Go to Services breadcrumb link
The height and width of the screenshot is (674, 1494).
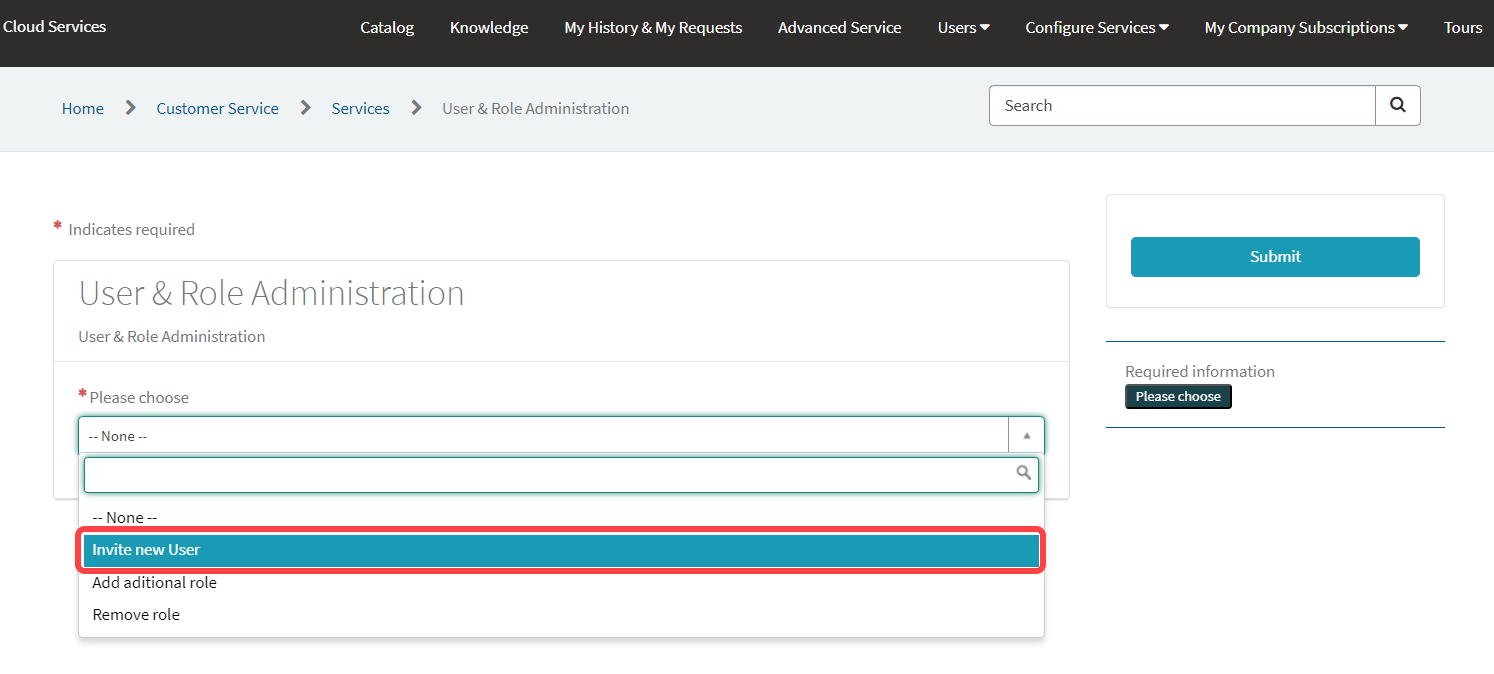(360, 109)
